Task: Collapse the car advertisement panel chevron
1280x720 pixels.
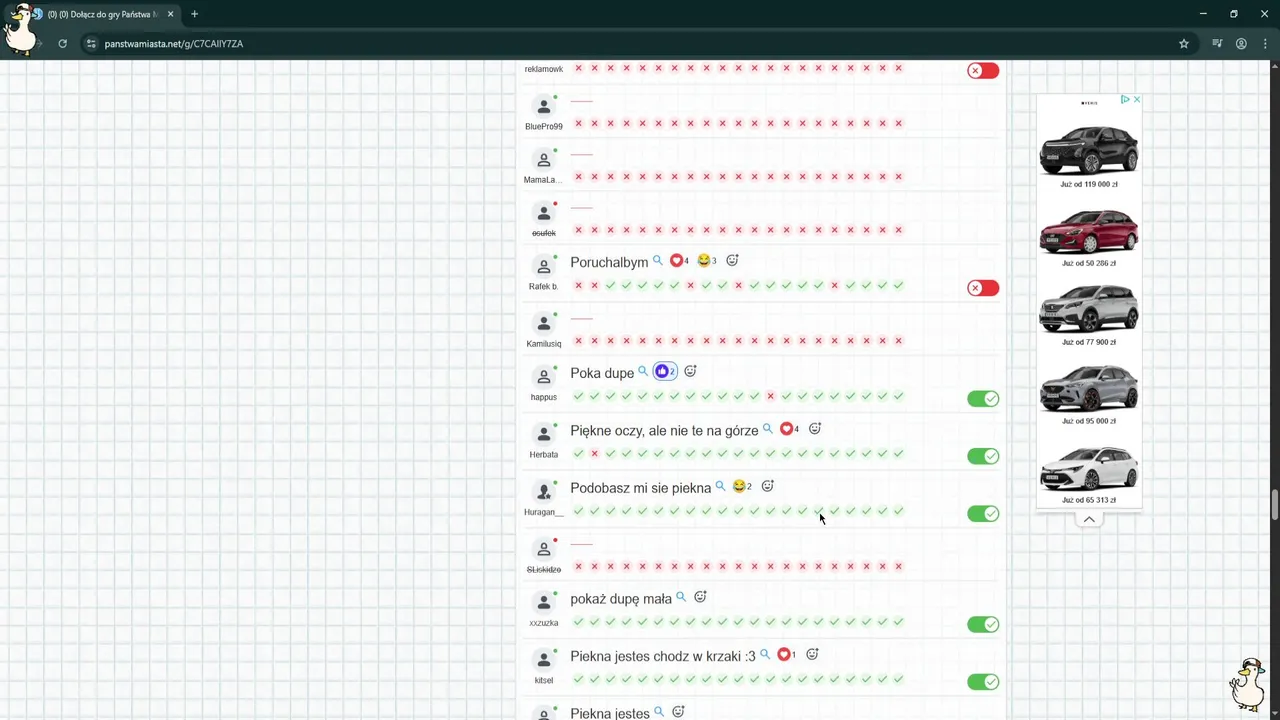Action: 1089,519
